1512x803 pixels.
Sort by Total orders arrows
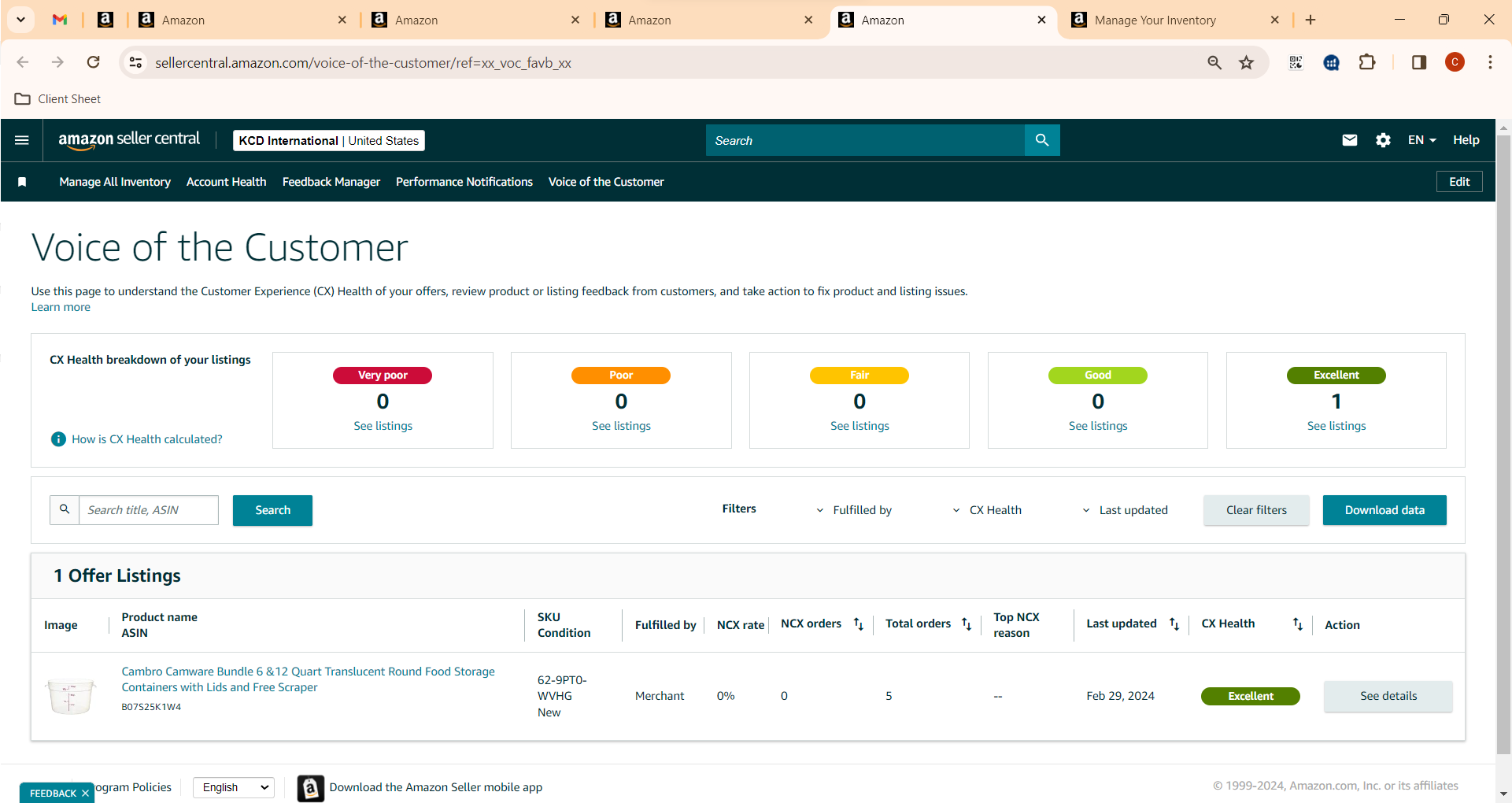tap(967, 624)
